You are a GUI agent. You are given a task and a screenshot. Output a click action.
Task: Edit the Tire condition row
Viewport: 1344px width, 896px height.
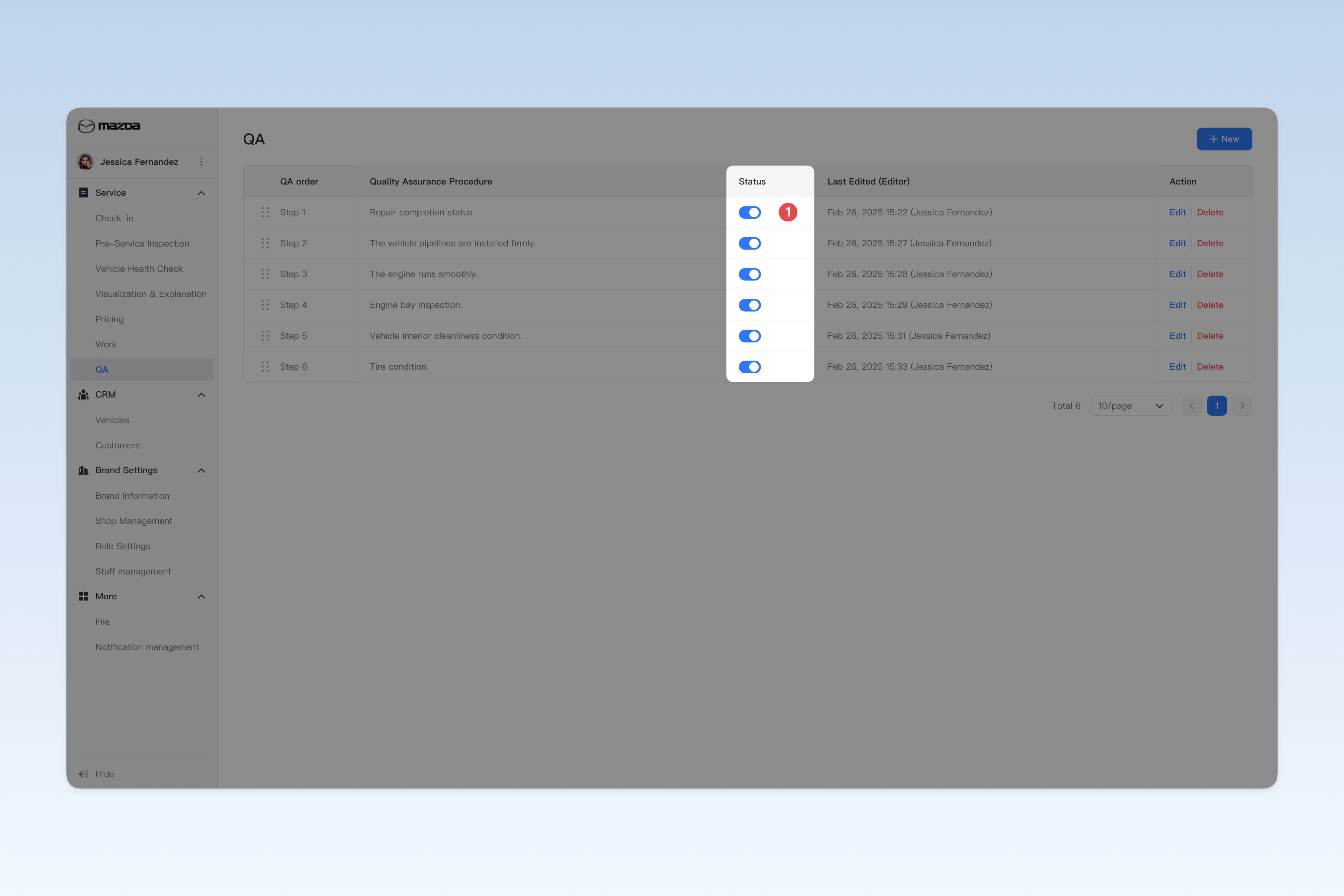coord(1177,367)
